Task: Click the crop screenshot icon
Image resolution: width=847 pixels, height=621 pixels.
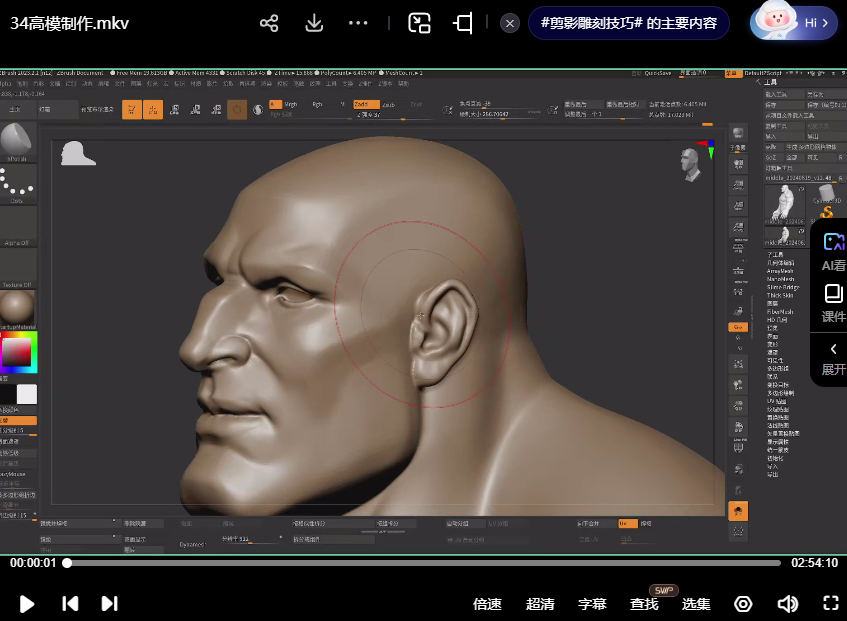Action: (x=463, y=23)
